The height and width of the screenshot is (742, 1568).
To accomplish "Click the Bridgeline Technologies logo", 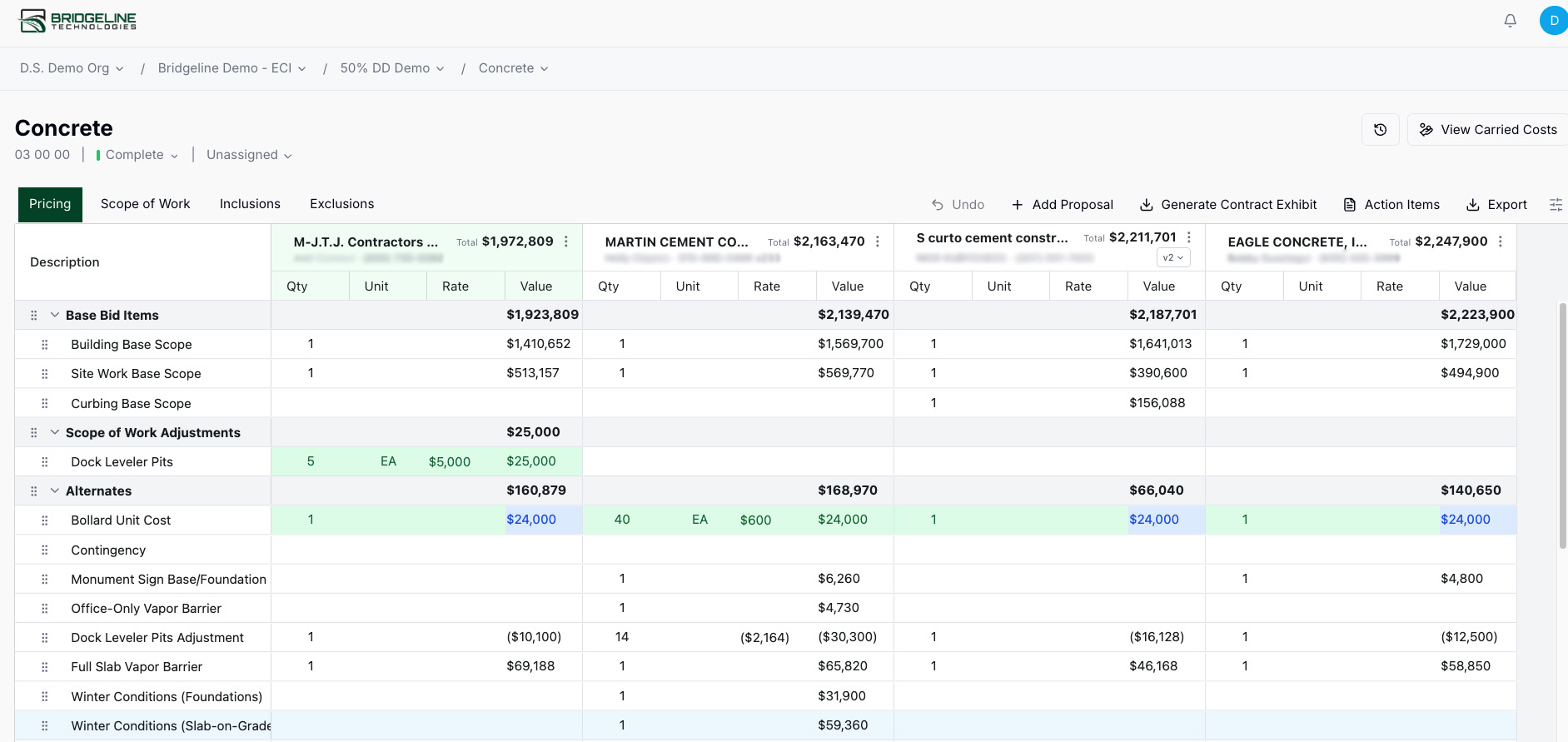I will pos(78,21).
